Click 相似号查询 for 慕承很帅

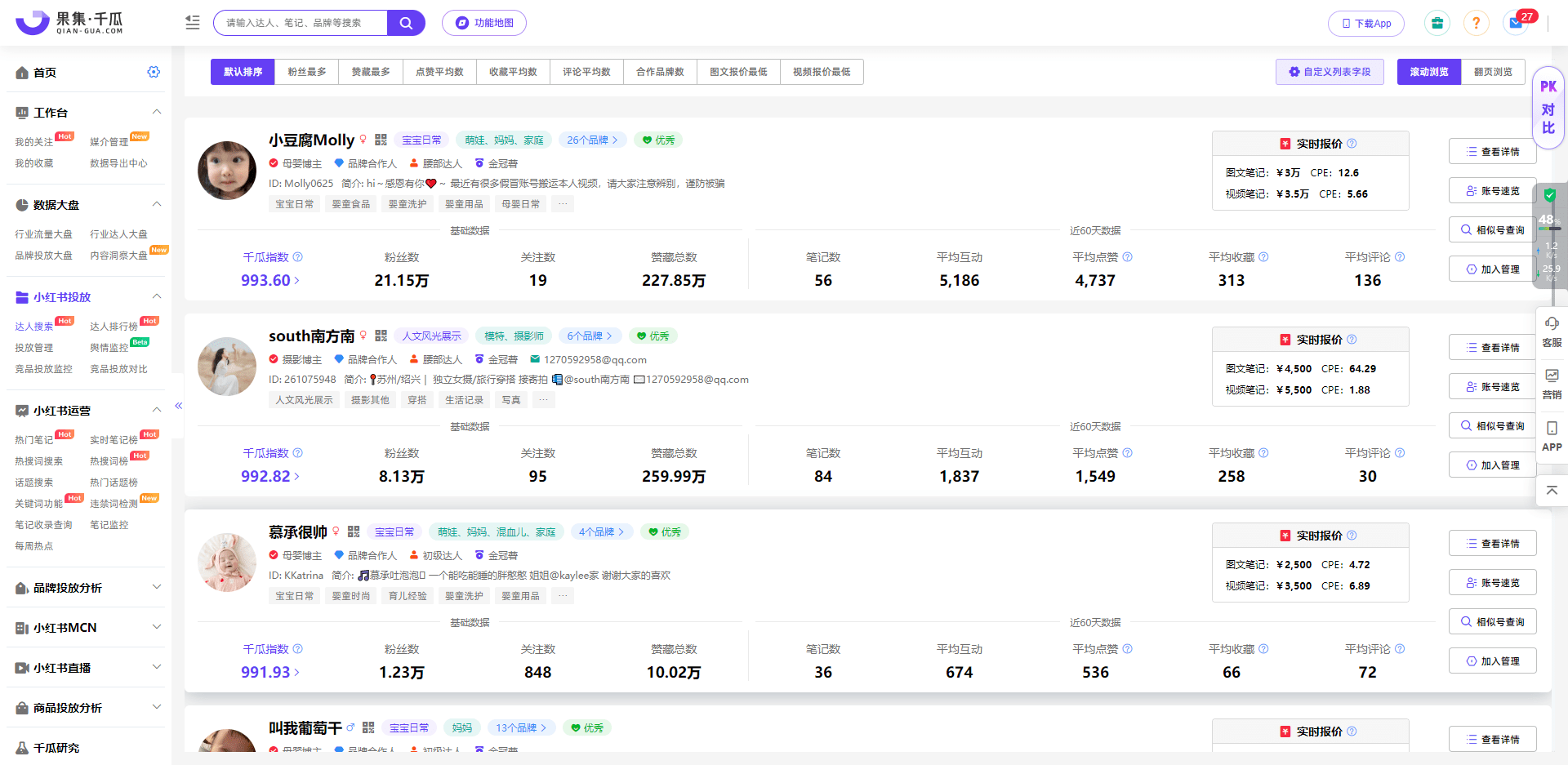[x=1493, y=621]
